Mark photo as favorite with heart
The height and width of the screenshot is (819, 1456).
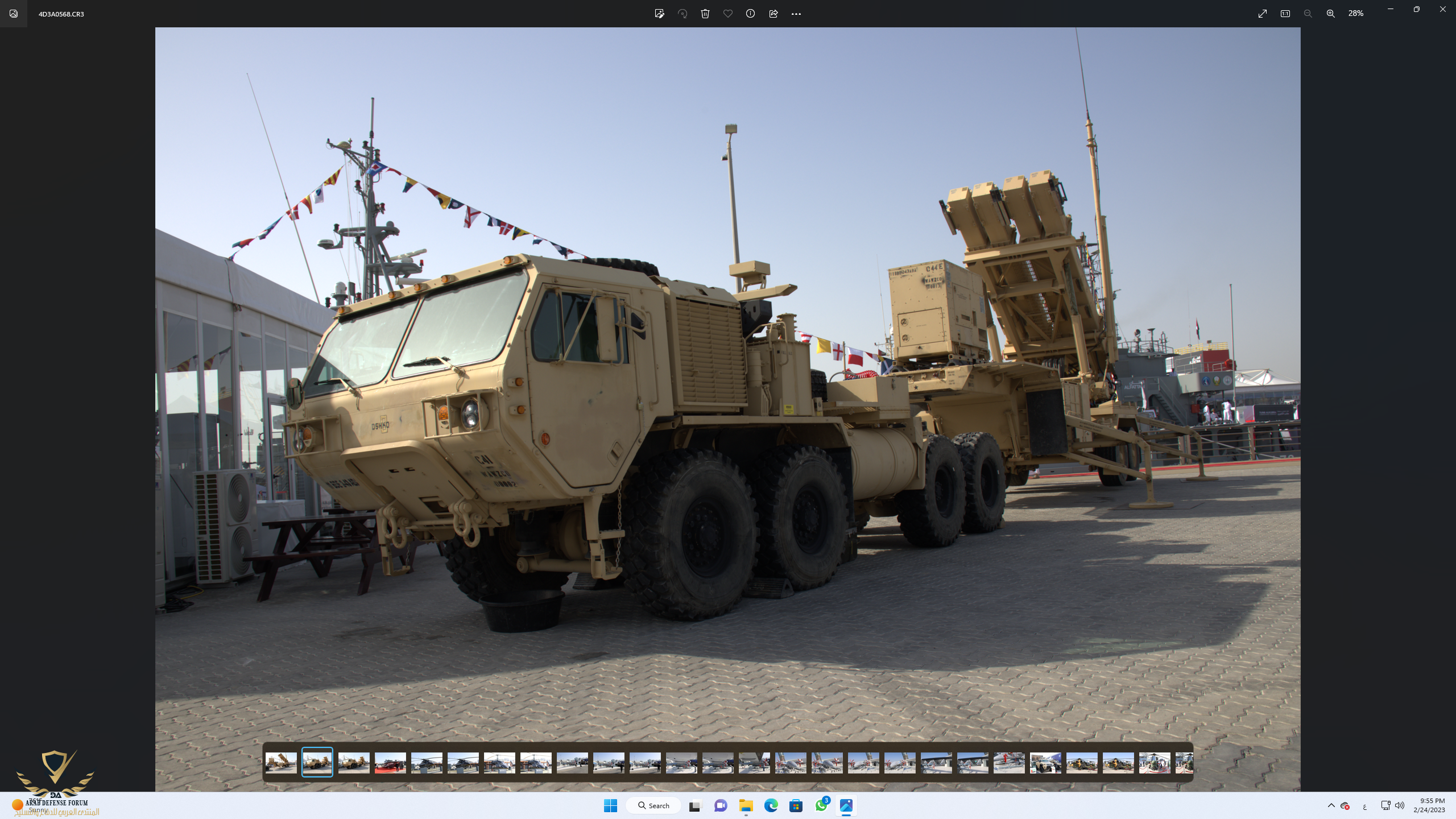tap(728, 14)
